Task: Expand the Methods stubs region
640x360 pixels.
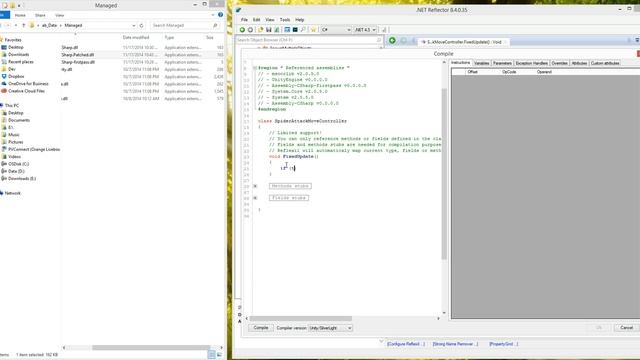Action: point(255,186)
